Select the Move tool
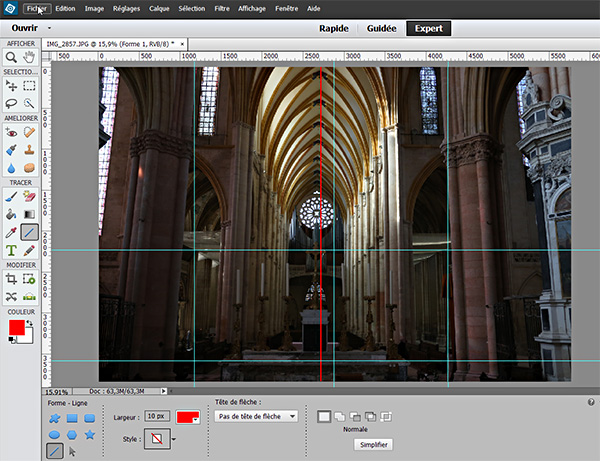The image size is (600, 461). pyautogui.click(x=11, y=85)
